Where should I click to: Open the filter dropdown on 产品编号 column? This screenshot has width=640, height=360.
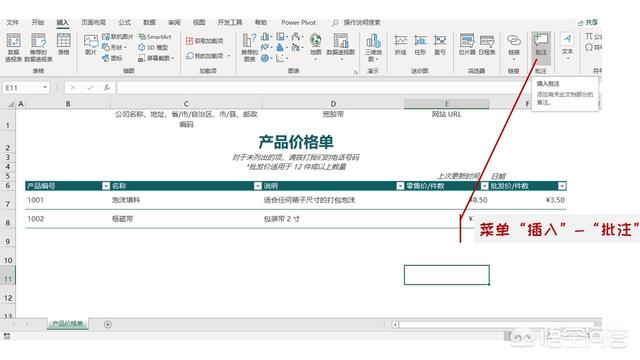tap(106, 186)
